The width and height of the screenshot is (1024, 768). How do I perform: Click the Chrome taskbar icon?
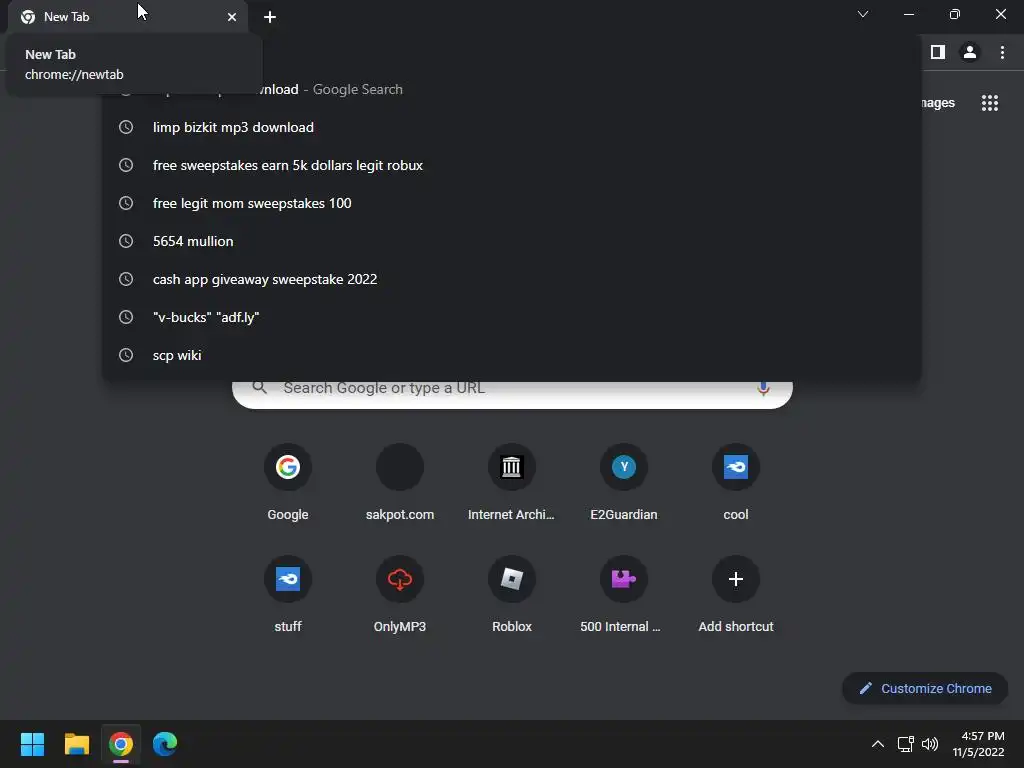point(121,744)
